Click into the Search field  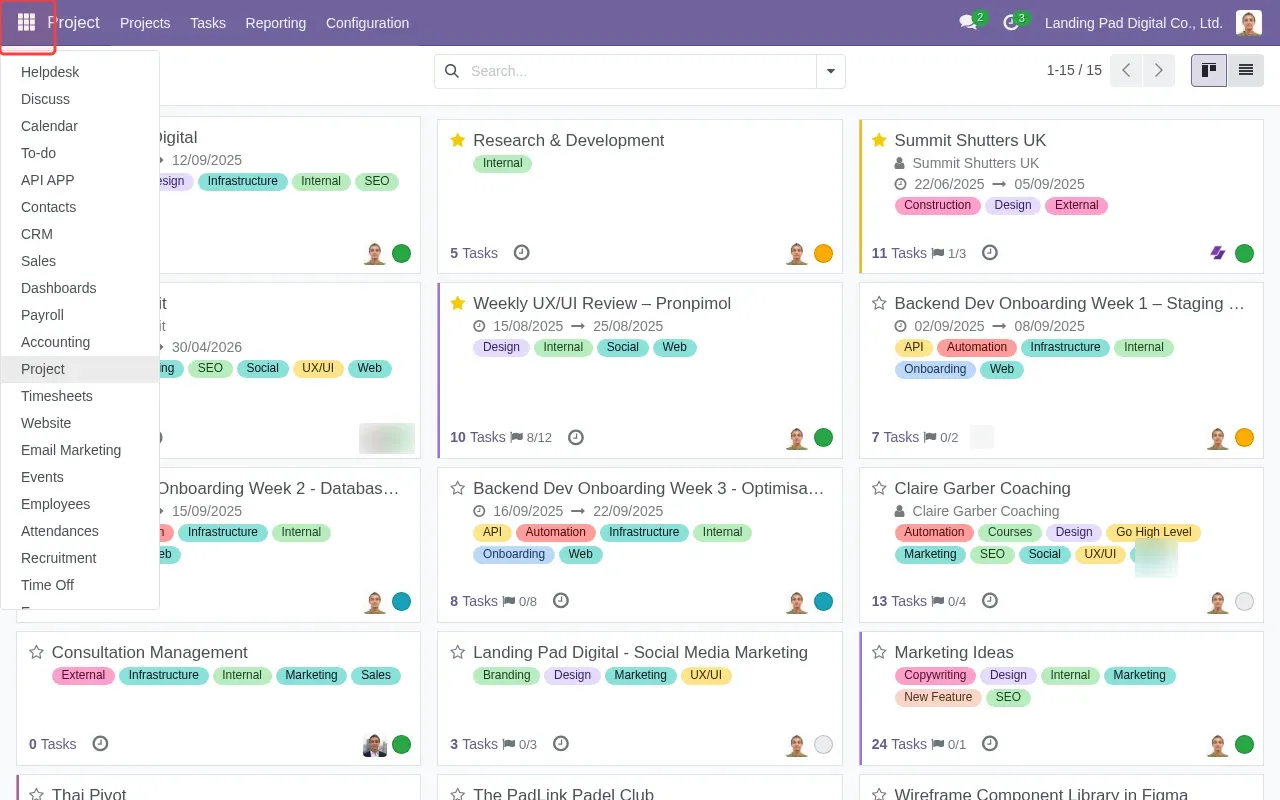pyautogui.click(x=640, y=71)
